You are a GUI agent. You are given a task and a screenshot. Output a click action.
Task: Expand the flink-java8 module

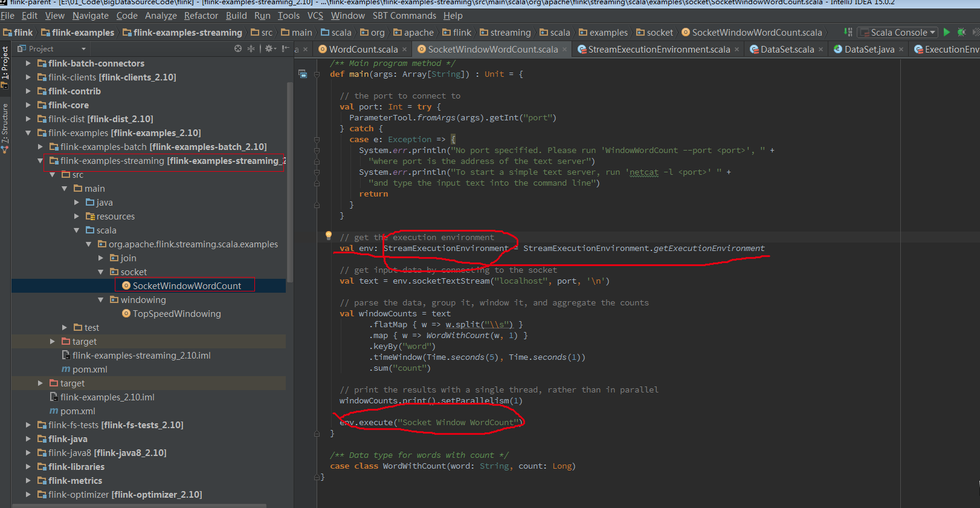coord(28,452)
